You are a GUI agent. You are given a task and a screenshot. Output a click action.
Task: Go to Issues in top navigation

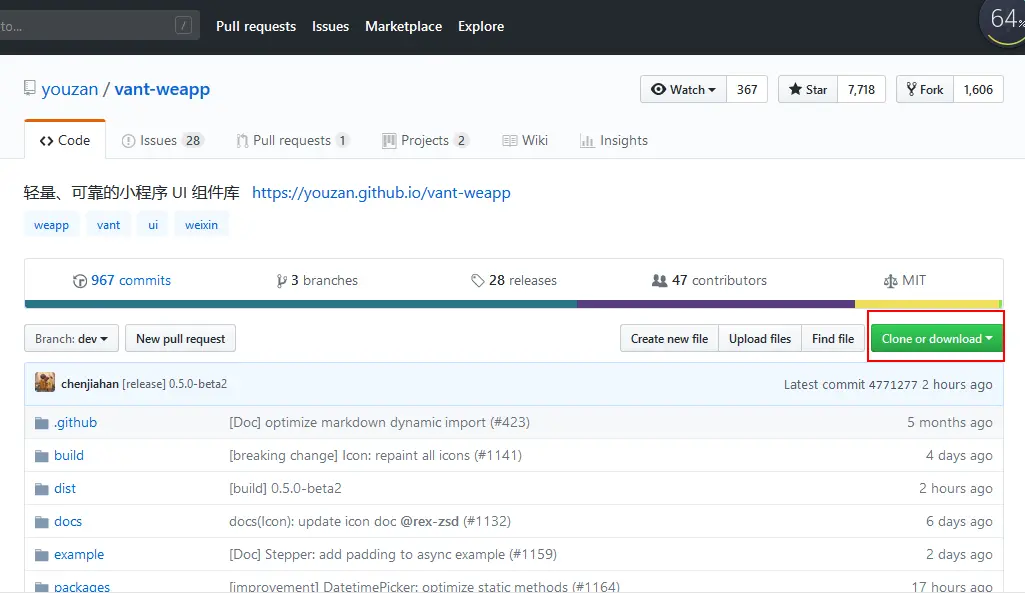click(x=330, y=26)
